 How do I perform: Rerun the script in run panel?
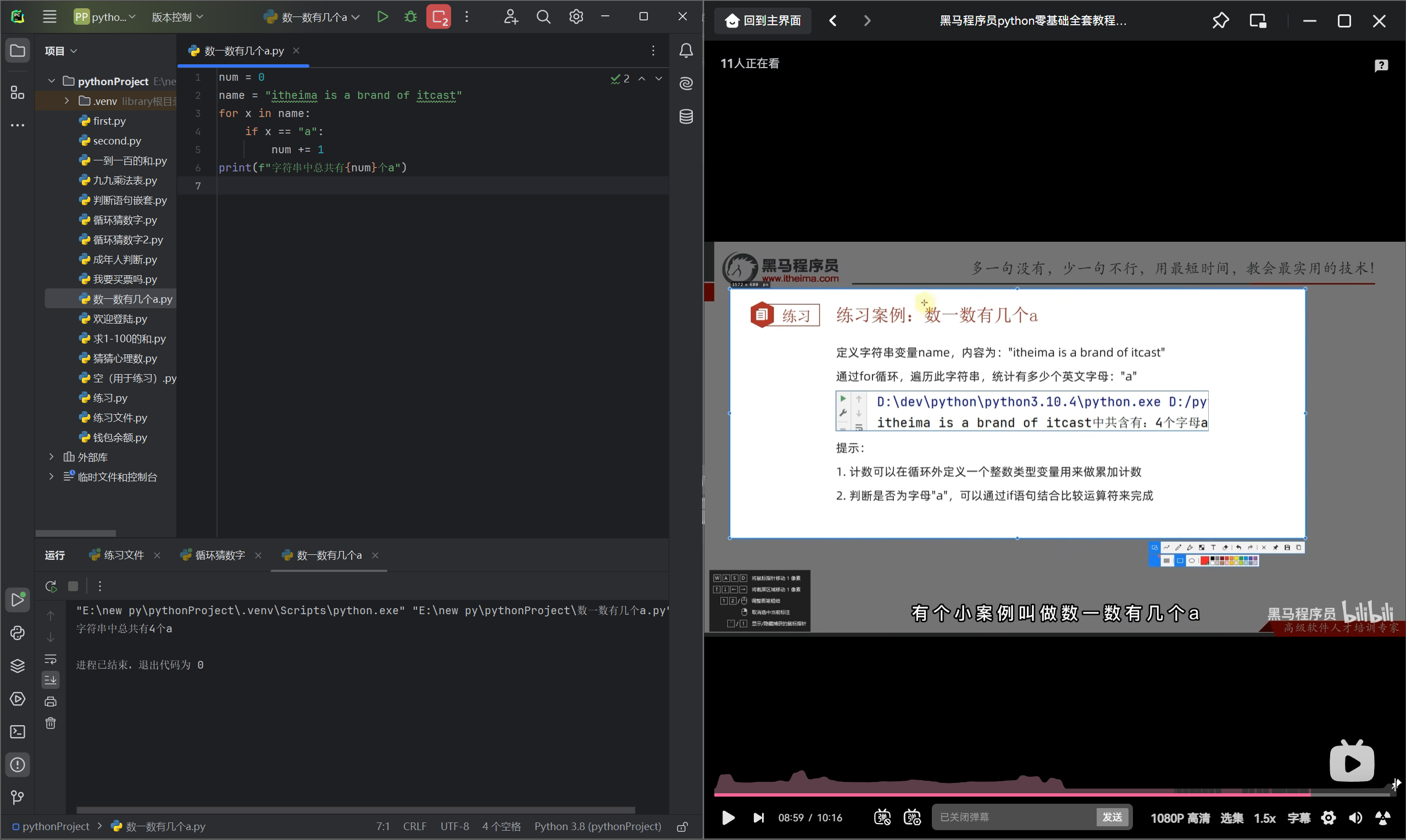tap(51, 586)
